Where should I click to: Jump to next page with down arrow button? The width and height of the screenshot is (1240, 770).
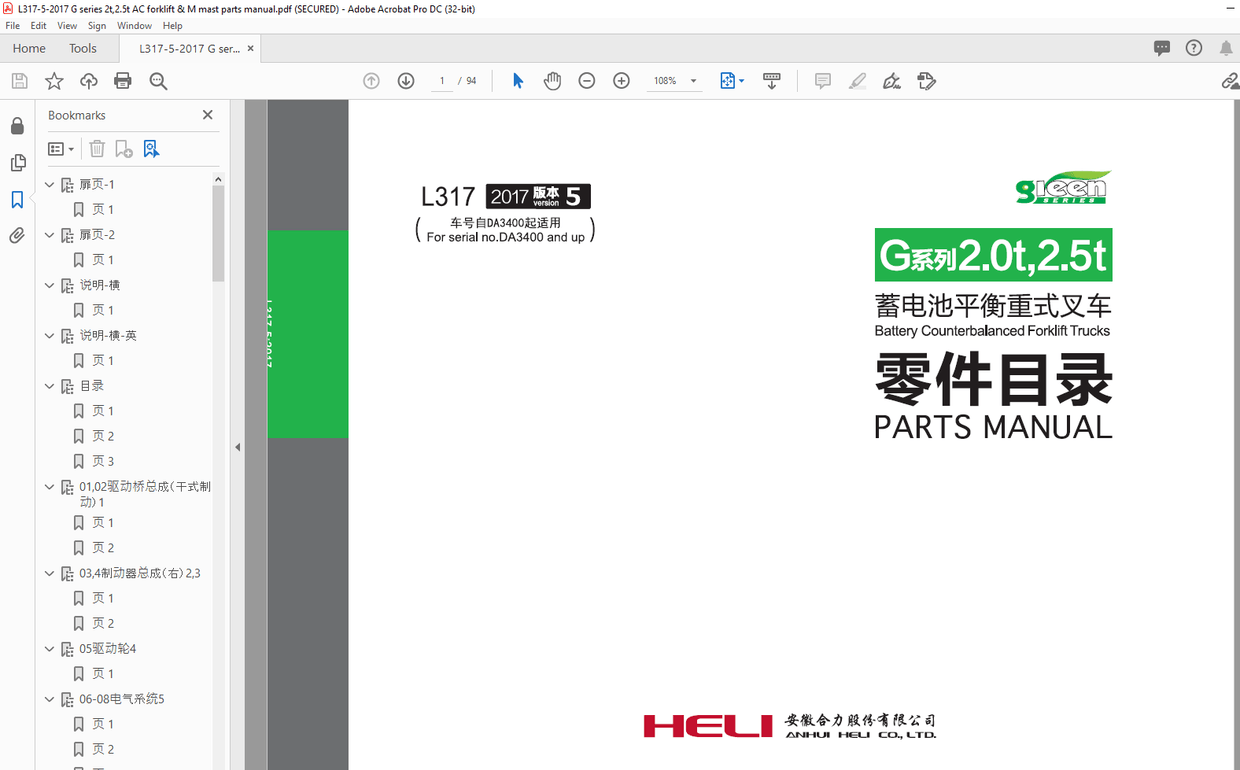pyautogui.click(x=406, y=81)
